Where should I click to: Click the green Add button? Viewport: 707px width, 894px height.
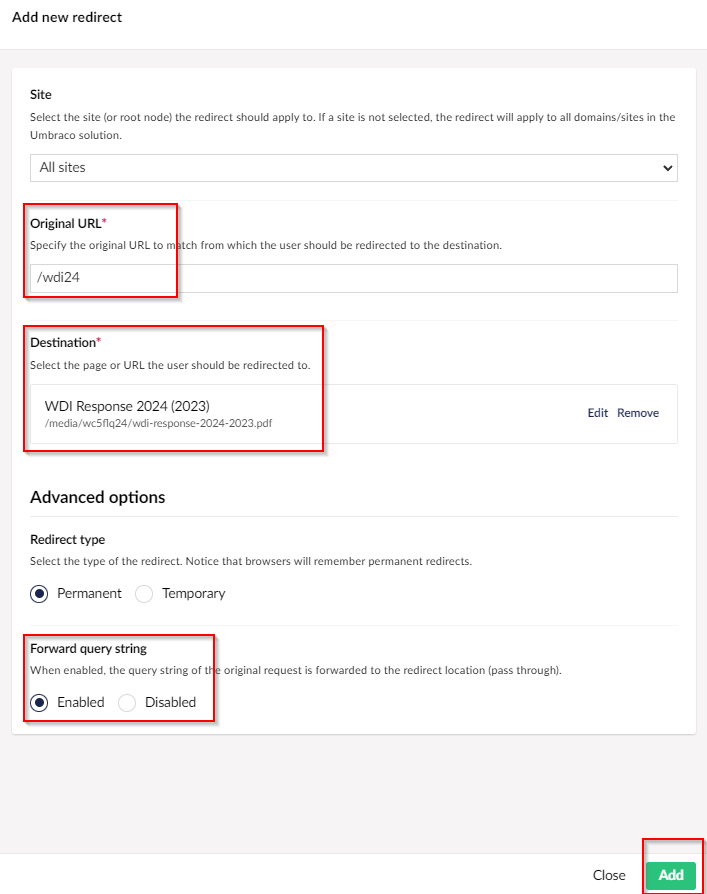pos(671,875)
